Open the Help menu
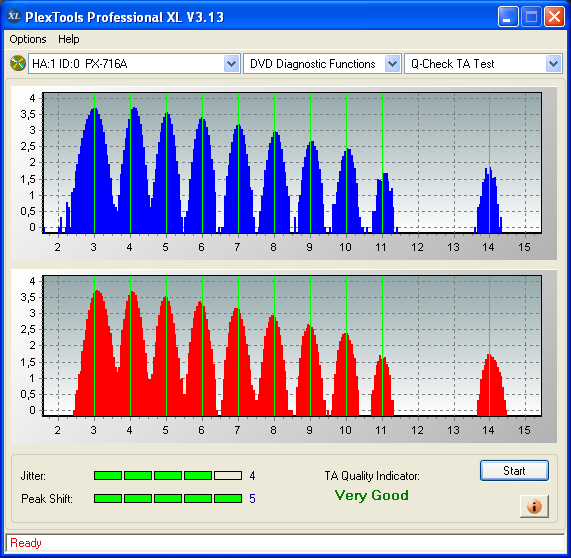 (69, 39)
